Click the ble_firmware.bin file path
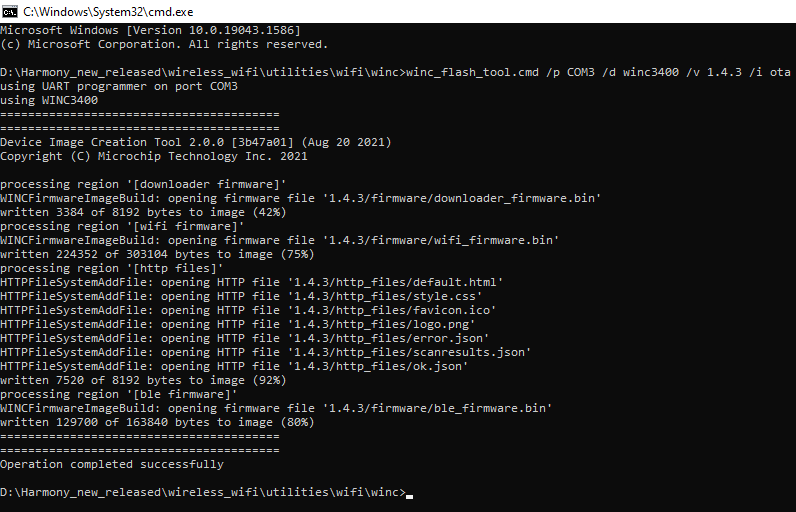 point(437,408)
